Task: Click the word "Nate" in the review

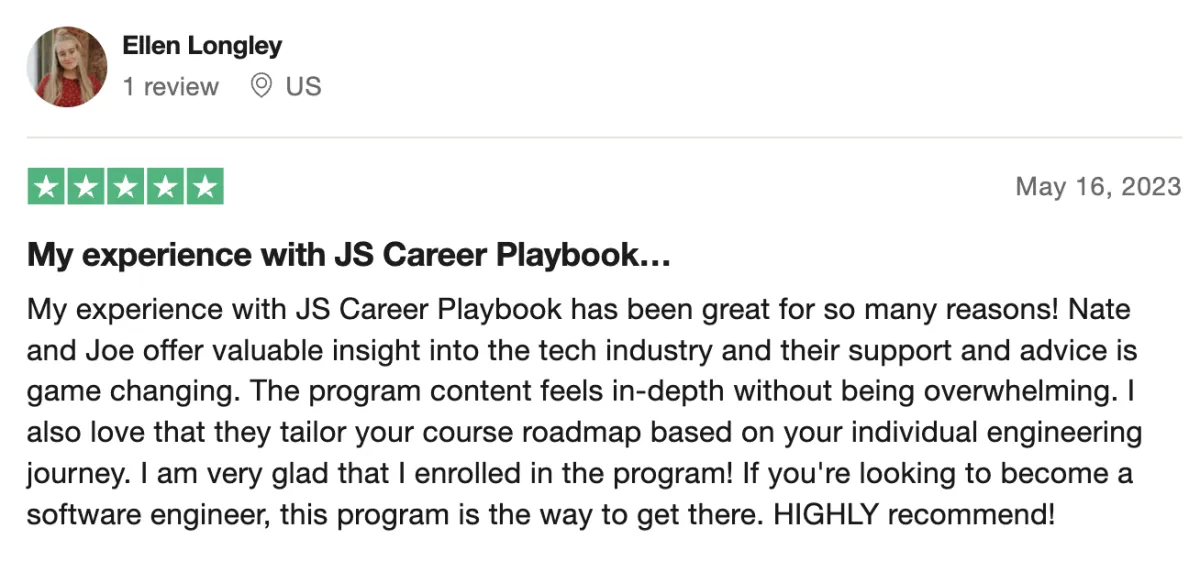Action: click(x=1099, y=309)
